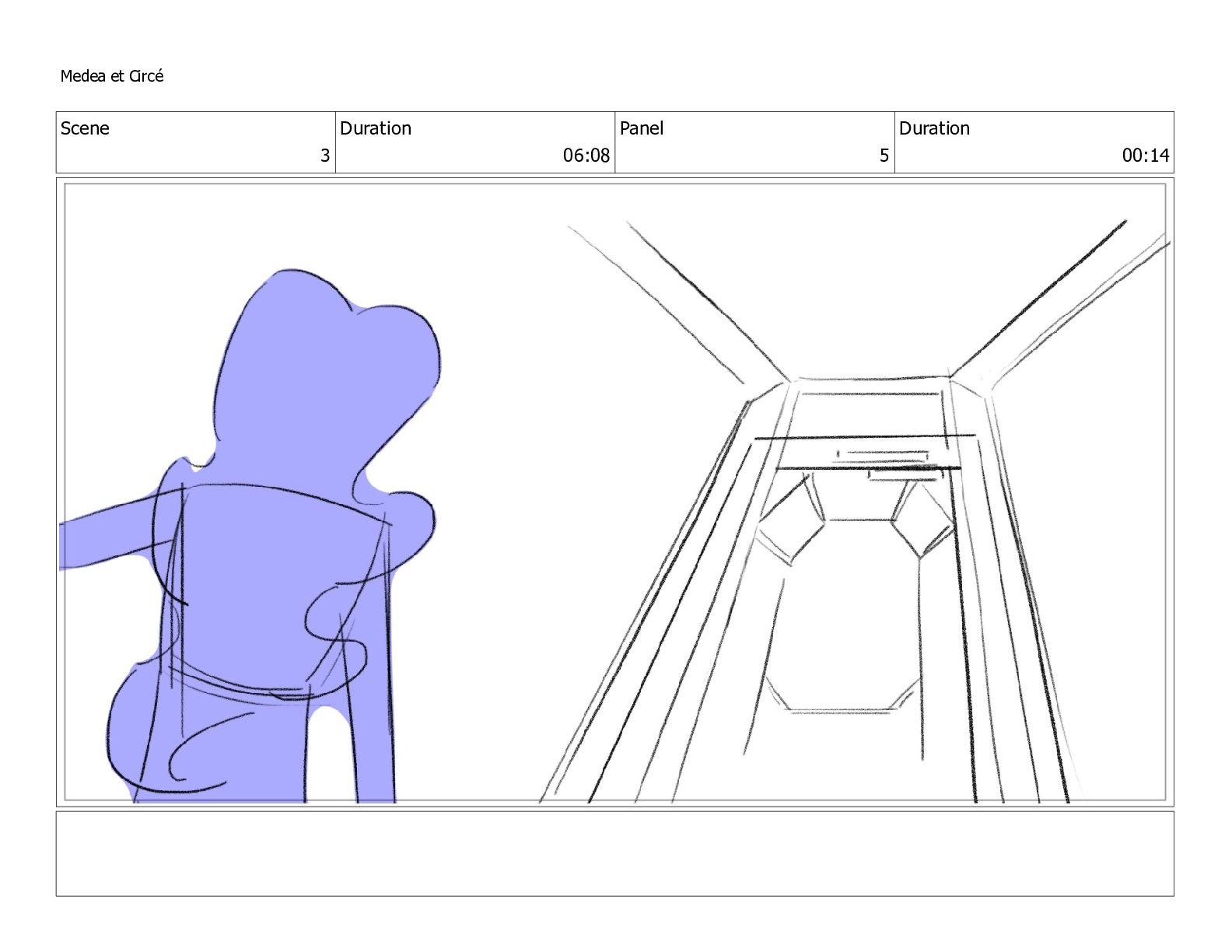Click the Duration label beside Scene
The width and height of the screenshot is (1232, 952).
point(376,128)
